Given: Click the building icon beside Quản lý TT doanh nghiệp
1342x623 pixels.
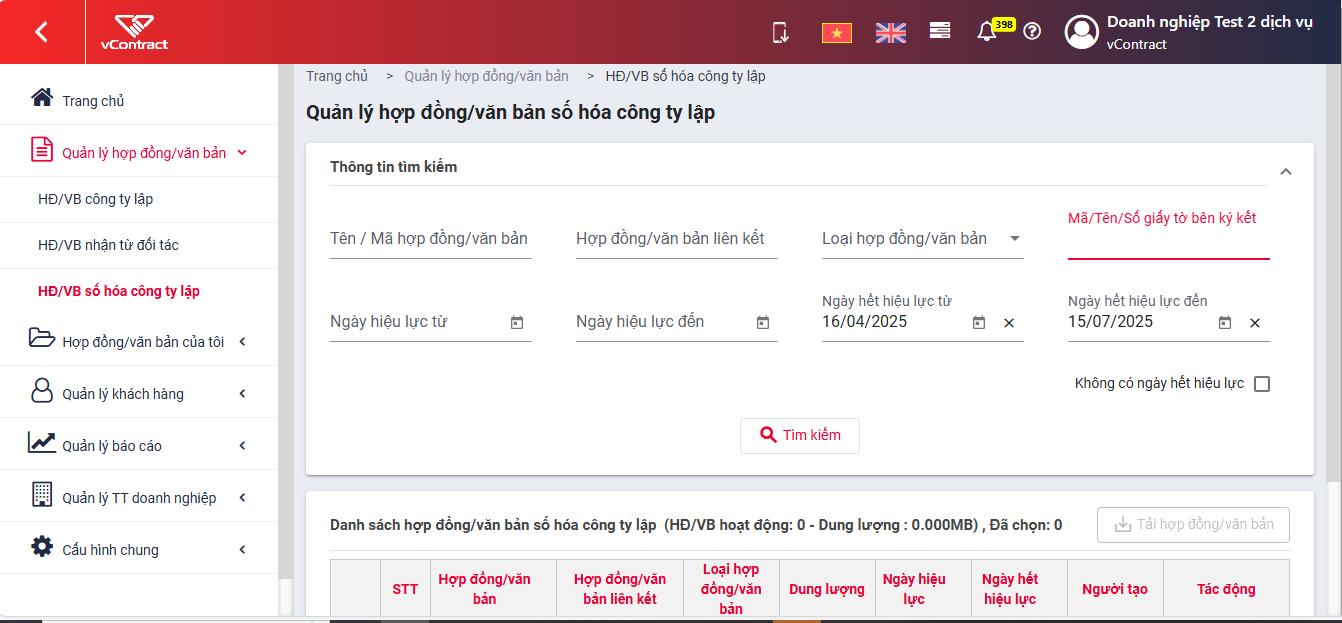Looking at the screenshot, I should pos(41,494).
